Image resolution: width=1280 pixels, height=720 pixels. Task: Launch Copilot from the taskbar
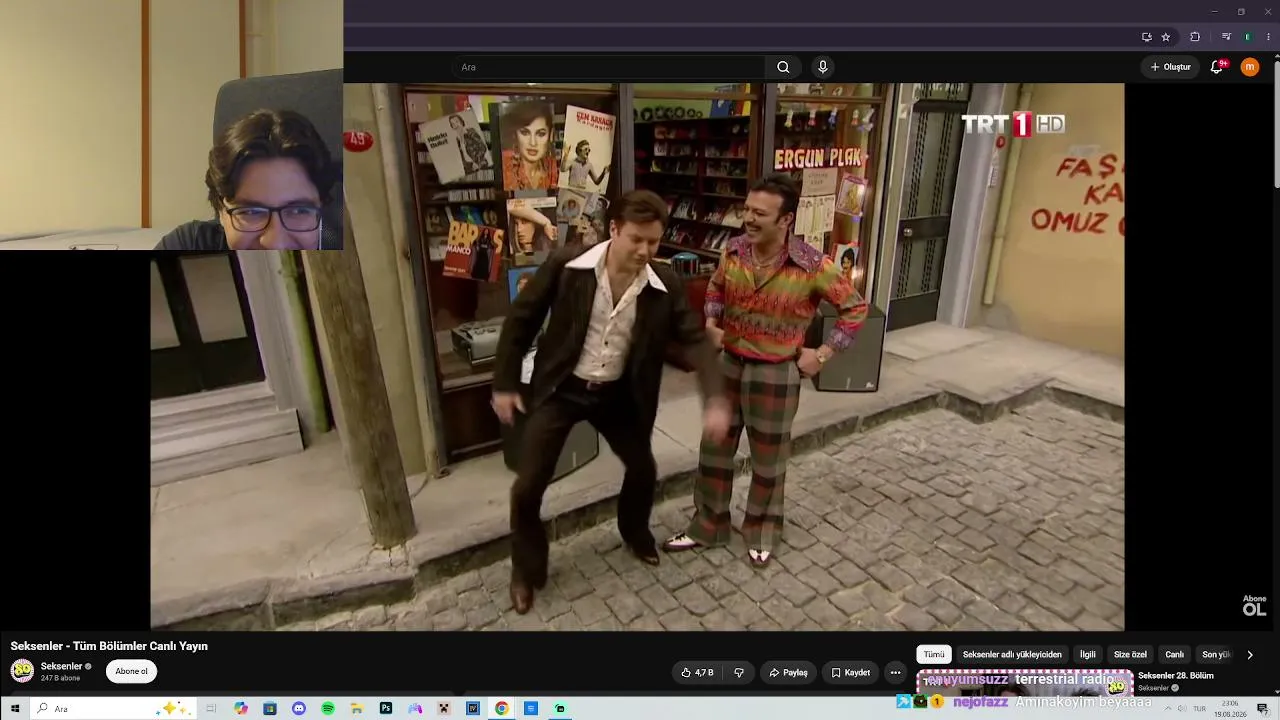click(x=241, y=709)
